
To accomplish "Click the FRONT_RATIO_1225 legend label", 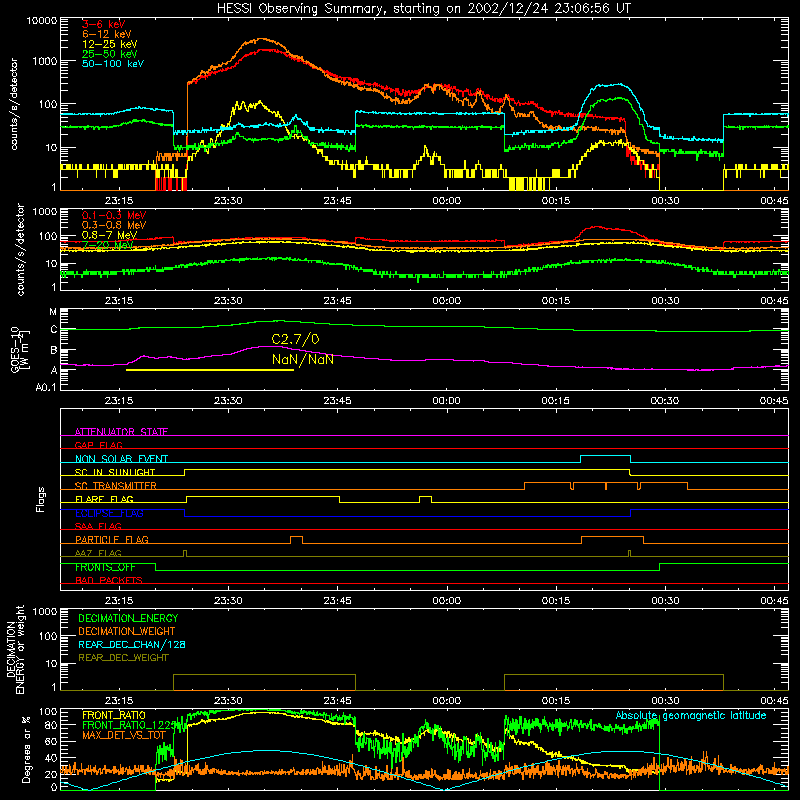I will tap(129, 726).
